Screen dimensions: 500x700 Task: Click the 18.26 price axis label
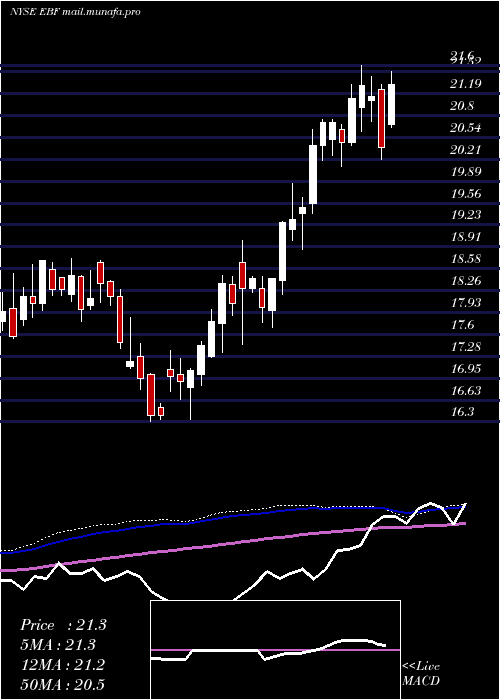[x=466, y=281]
